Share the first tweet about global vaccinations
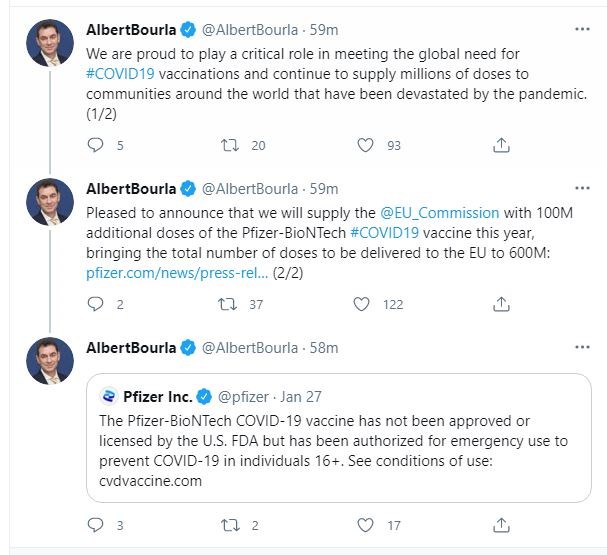Viewport: 607px width, 555px height. (501, 145)
